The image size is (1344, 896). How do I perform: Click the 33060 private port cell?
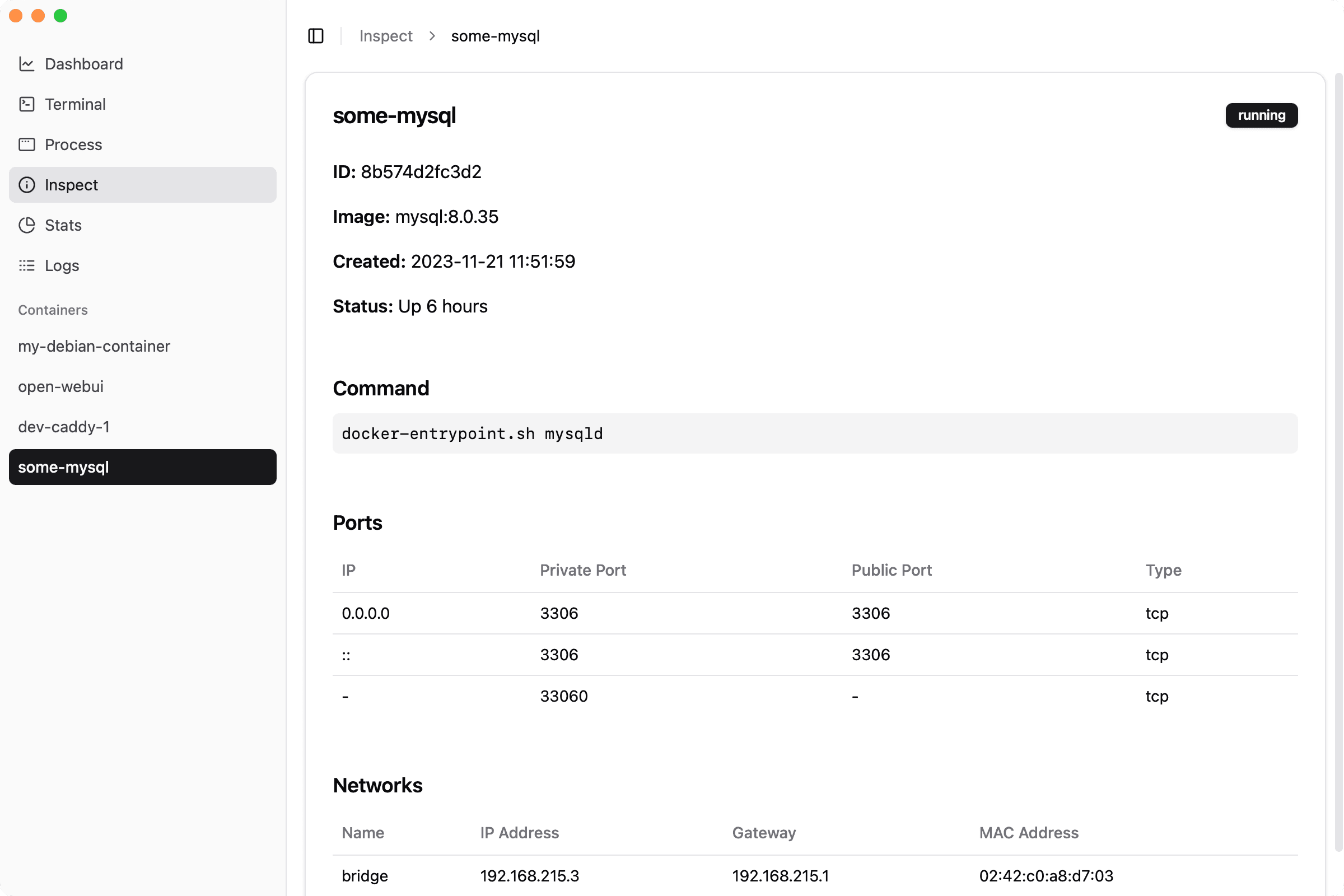tap(564, 696)
